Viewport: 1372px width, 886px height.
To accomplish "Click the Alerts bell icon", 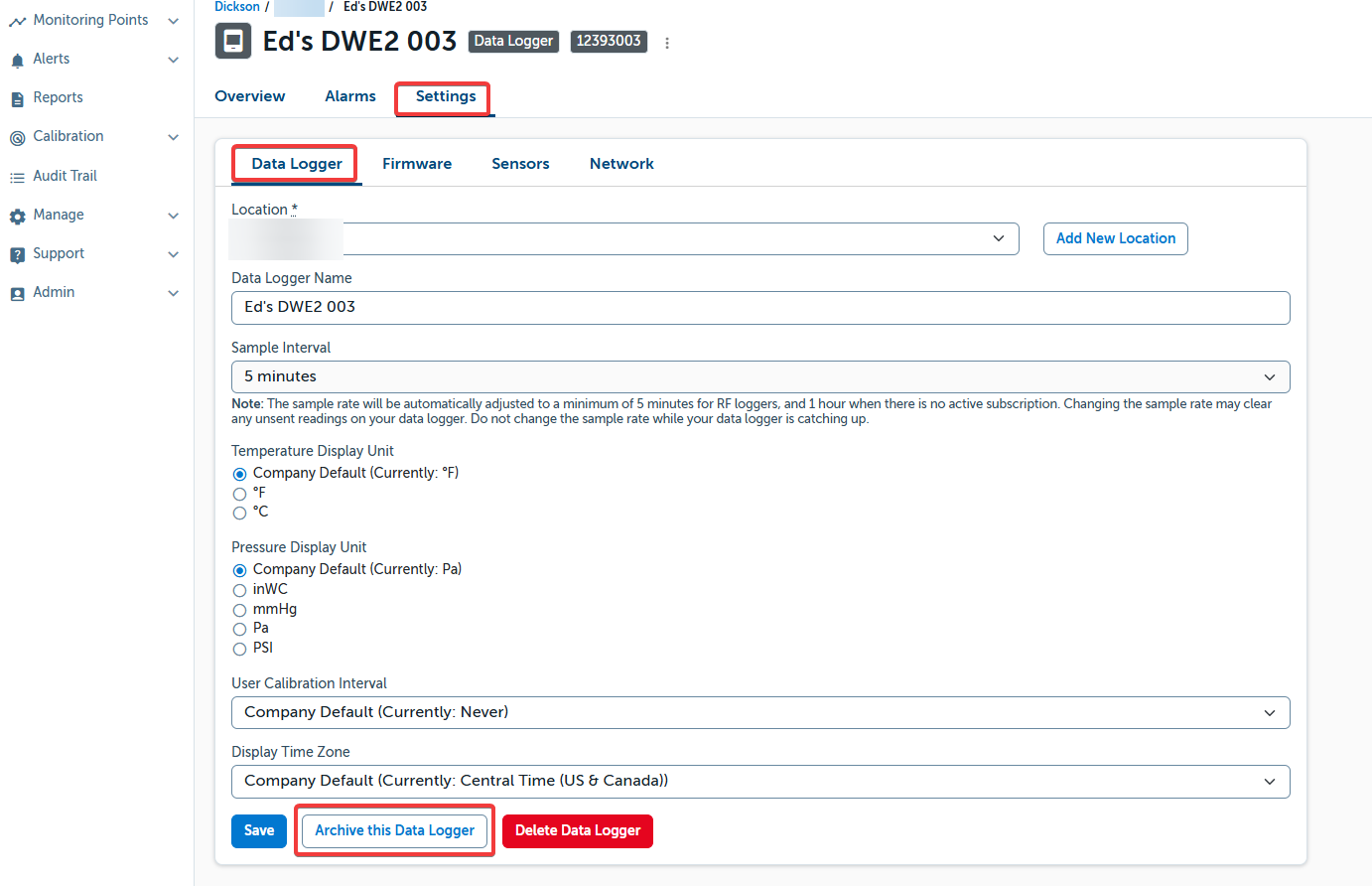I will pyautogui.click(x=17, y=61).
